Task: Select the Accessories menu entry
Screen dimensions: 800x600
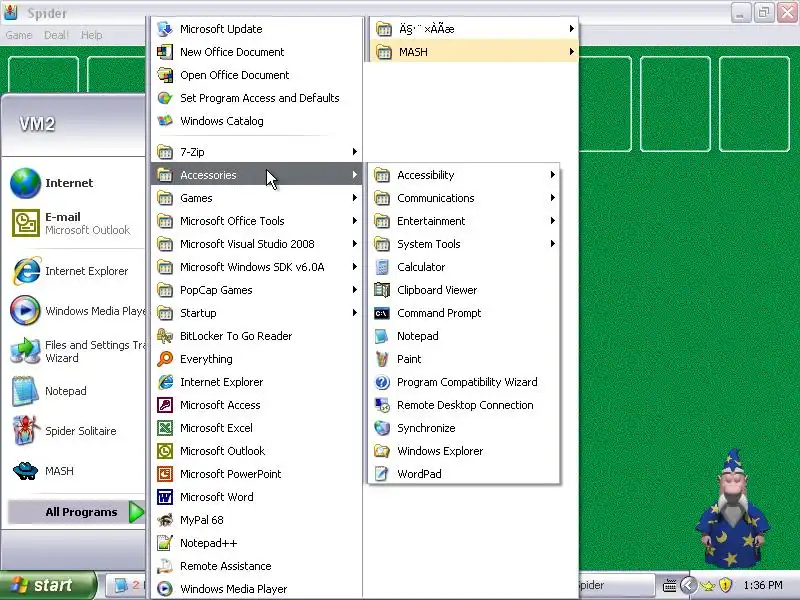Action: (x=256, y=174)
